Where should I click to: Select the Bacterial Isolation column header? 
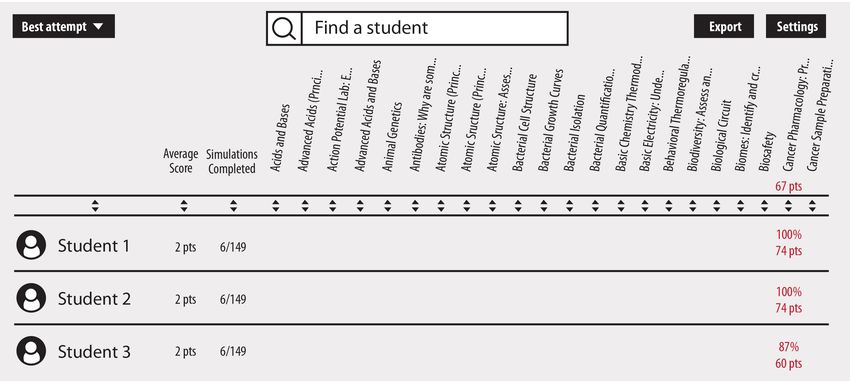(x=575, y=133)
